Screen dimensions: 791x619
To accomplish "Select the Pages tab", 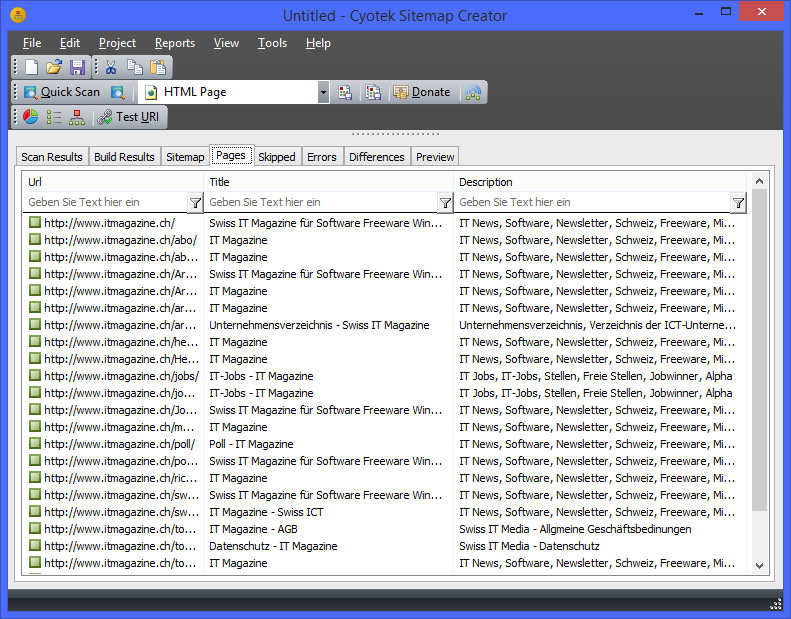I will tap(231, 155).
